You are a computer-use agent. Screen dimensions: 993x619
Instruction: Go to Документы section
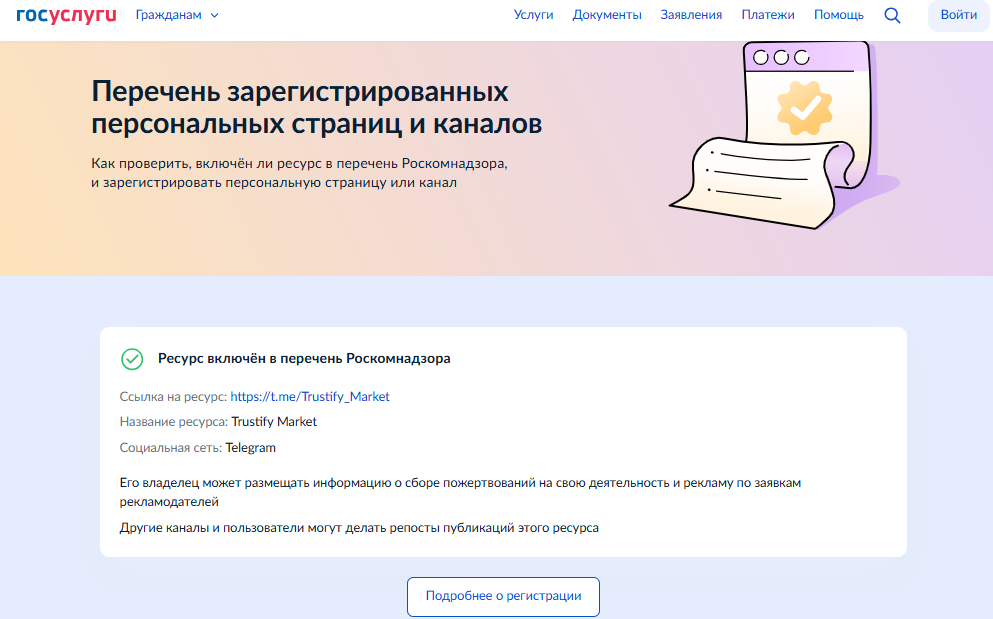(x=607, y=15)
